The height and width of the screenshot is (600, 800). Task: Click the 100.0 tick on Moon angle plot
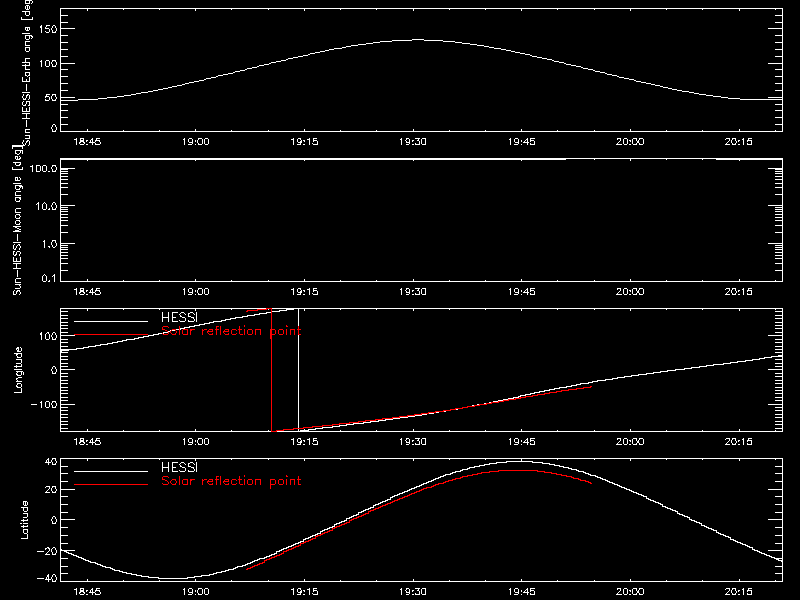[43, 168]
